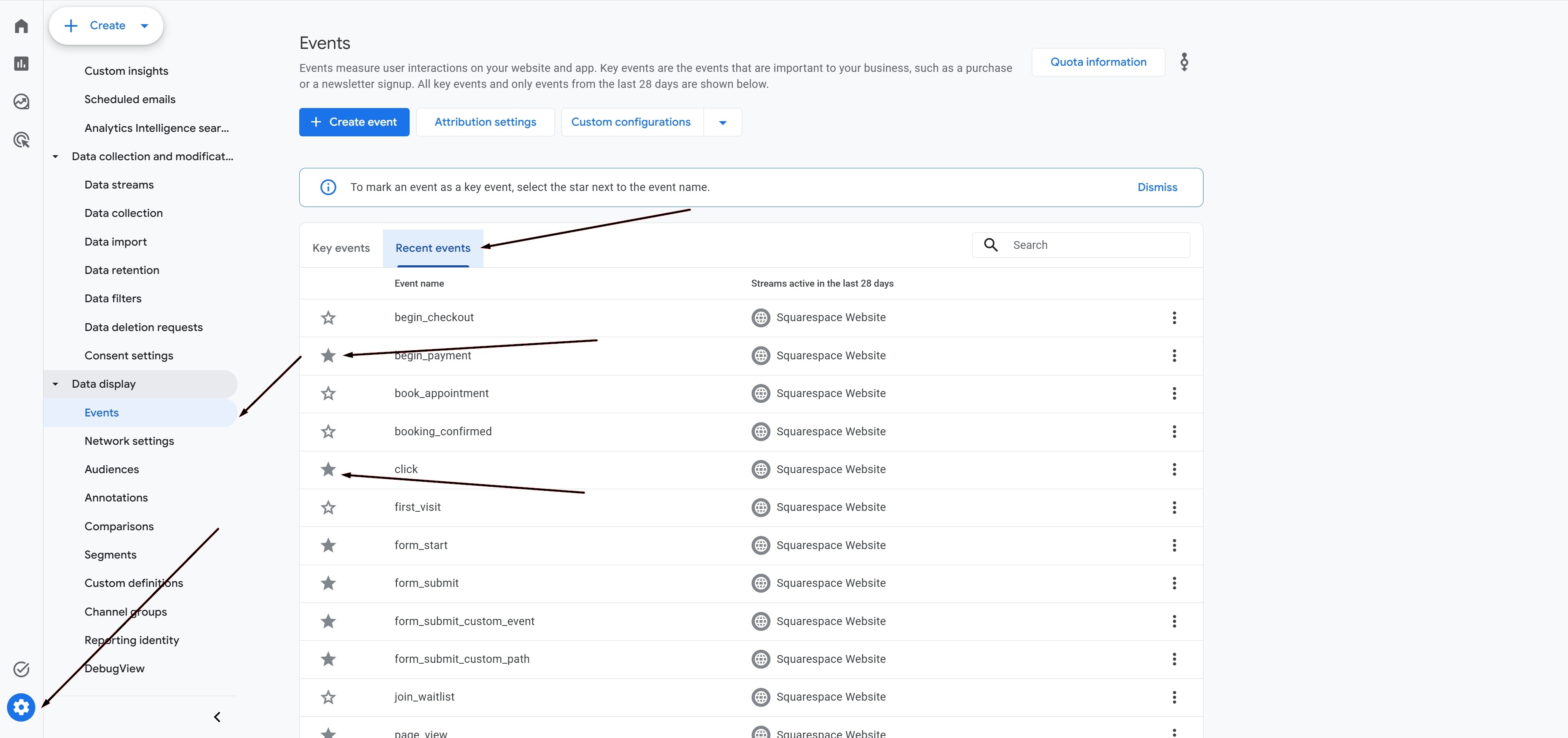
Task: Open Attribution settings
Action: tap(485, 122)
